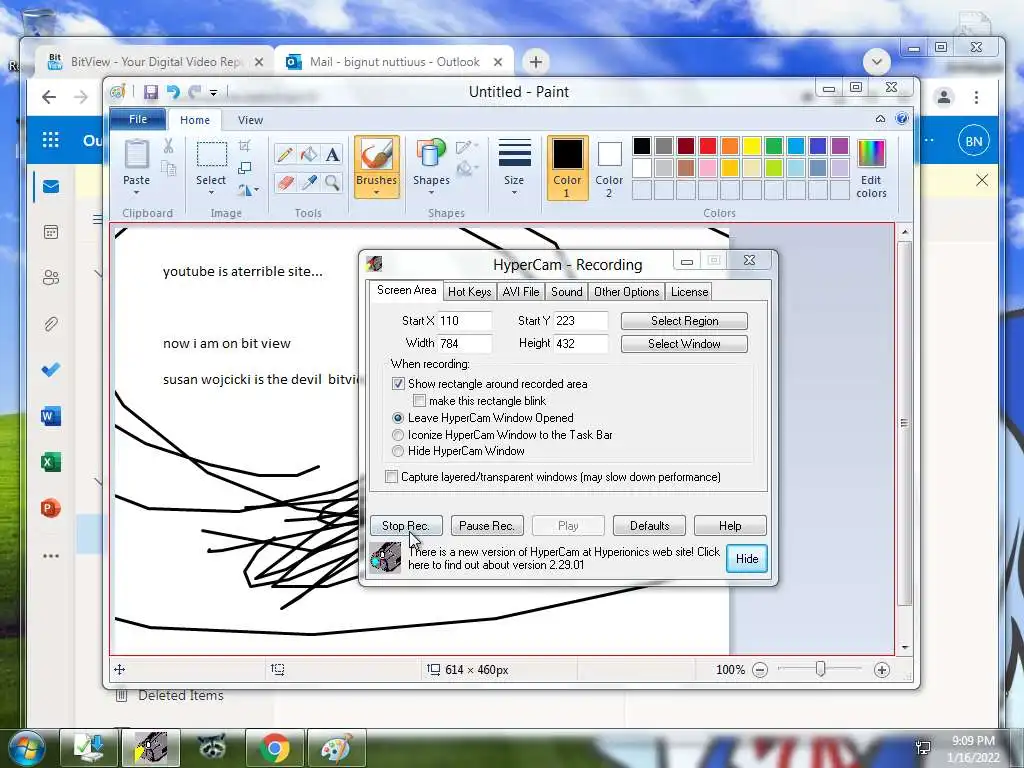Expand the Shapes dropdown arrow
1024x768 pixels.
pos(431,193)
